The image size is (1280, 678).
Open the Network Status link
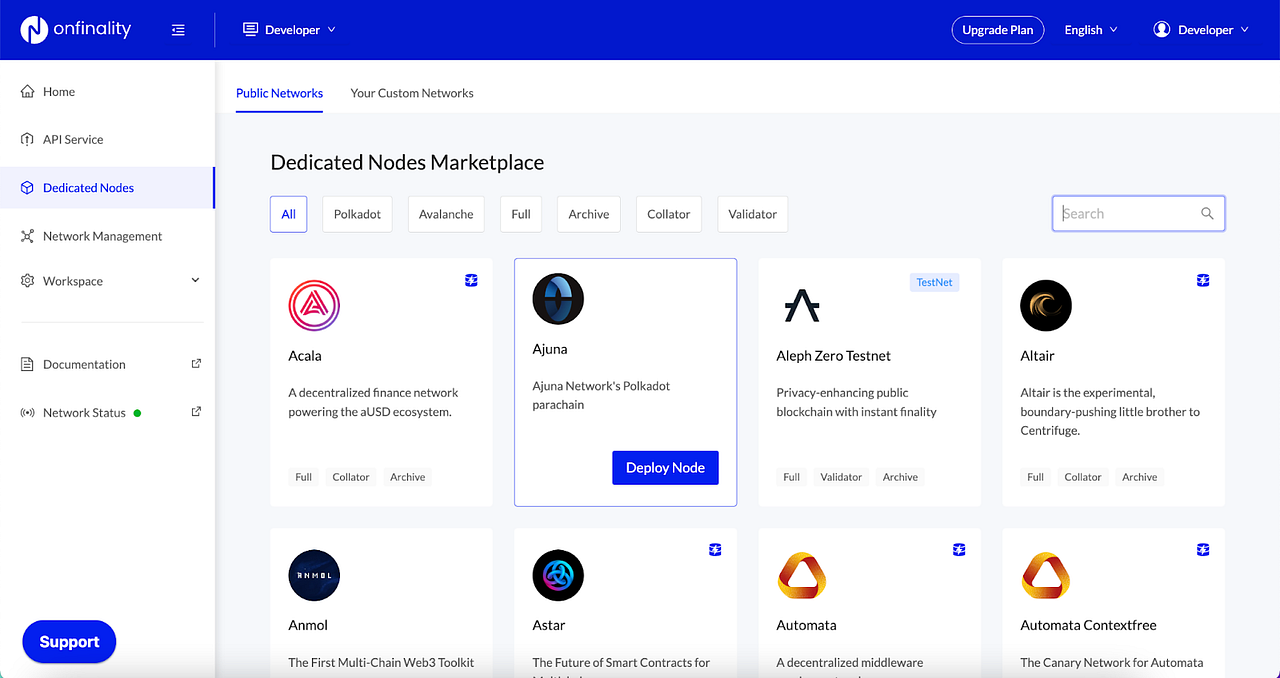[84, 413]
